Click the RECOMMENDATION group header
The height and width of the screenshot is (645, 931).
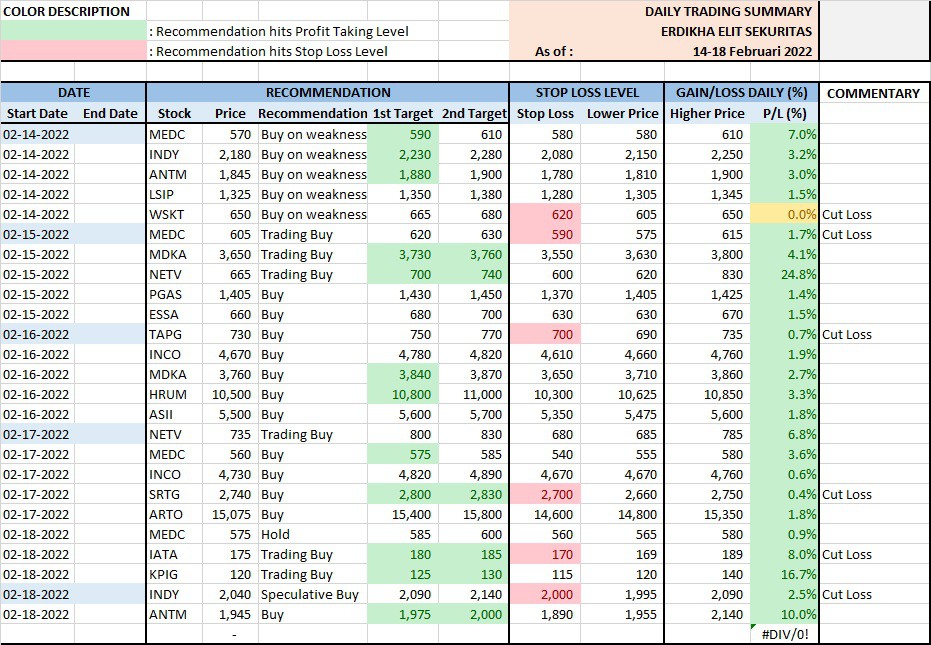(x=327, y=93)
